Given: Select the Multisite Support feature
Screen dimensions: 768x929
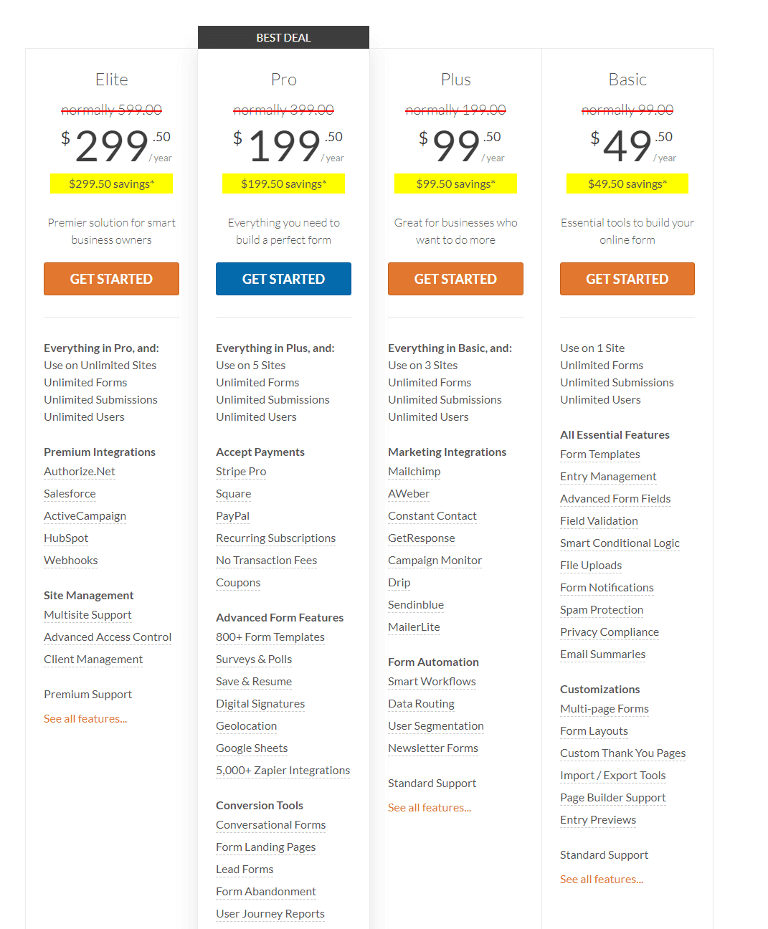Looking at the screenshot, I should point(88,615).
